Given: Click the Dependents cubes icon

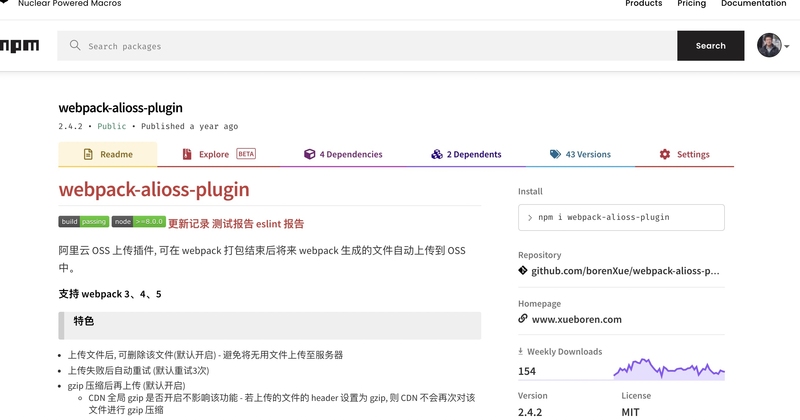Looking at the screenshot, I should 437,154.
